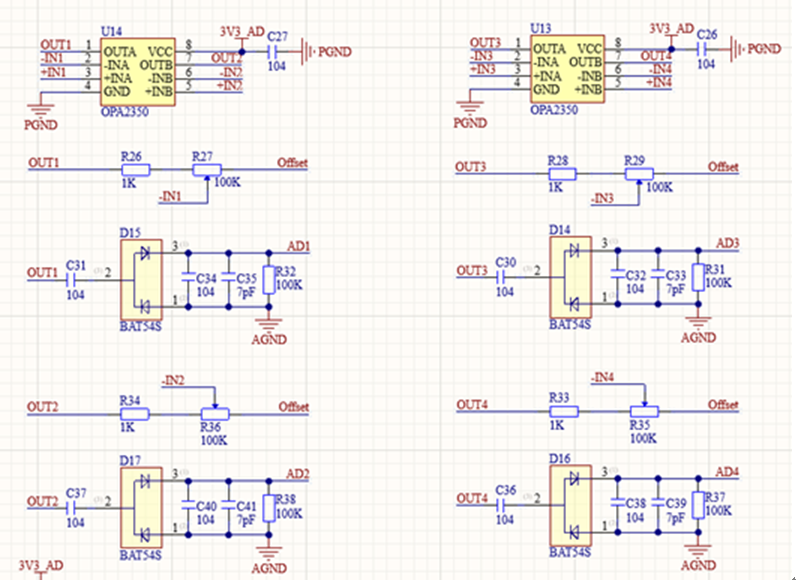Select the R26 1K resistor symbol

pos(136,169)
